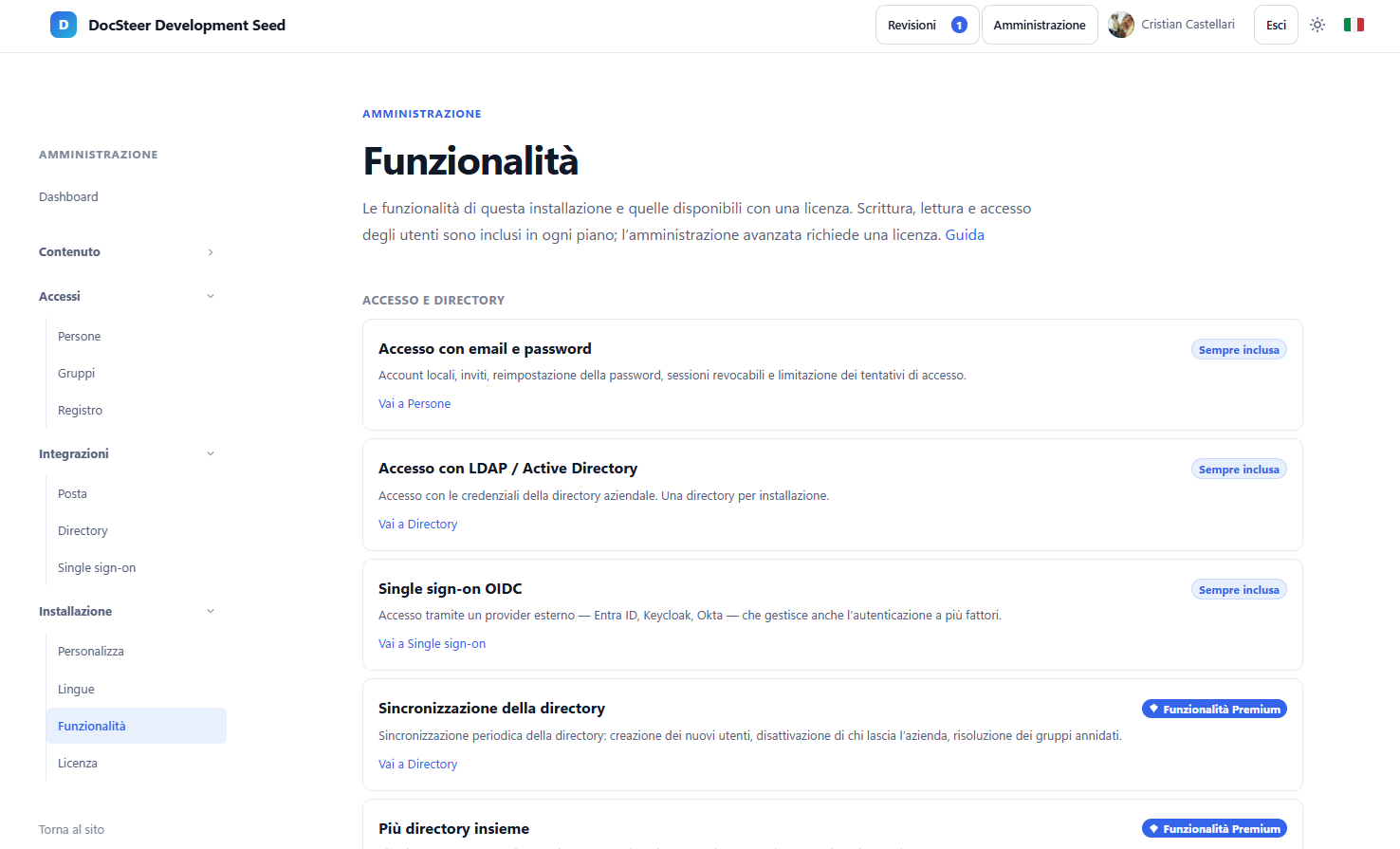Collapse the Accessi section chevron

coord(211,296)
